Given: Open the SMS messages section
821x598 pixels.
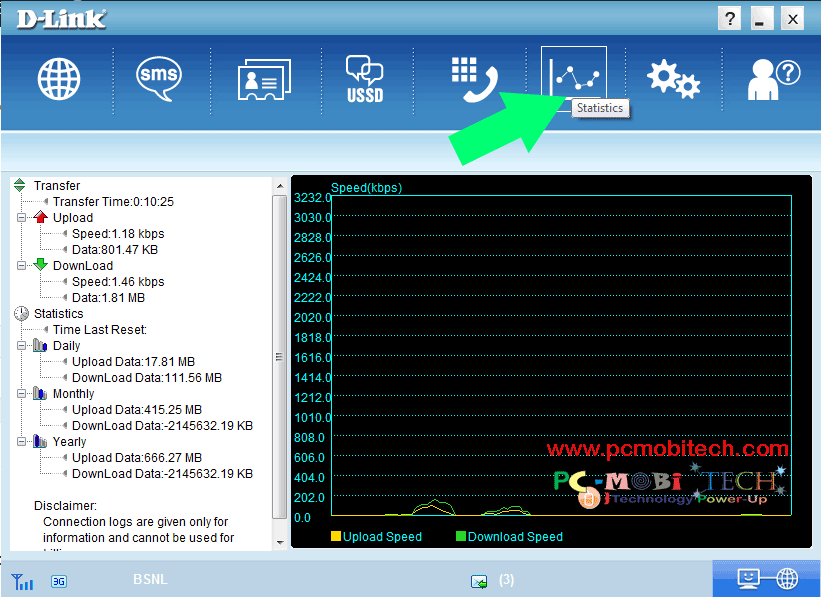Looking at the screenshot, I should pos(159,78).
